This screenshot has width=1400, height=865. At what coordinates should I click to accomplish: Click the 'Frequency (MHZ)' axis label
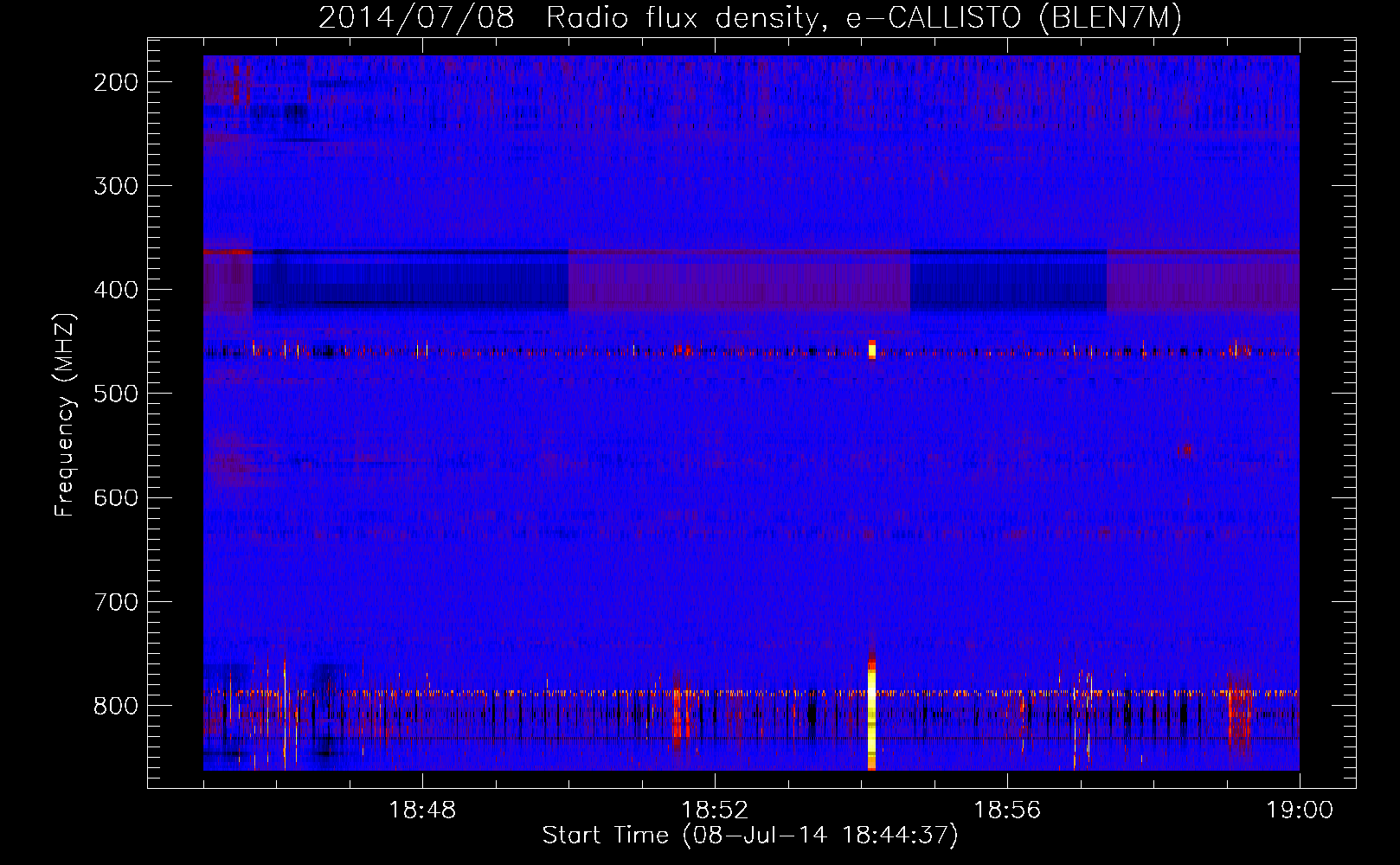[x=65, y=414]
